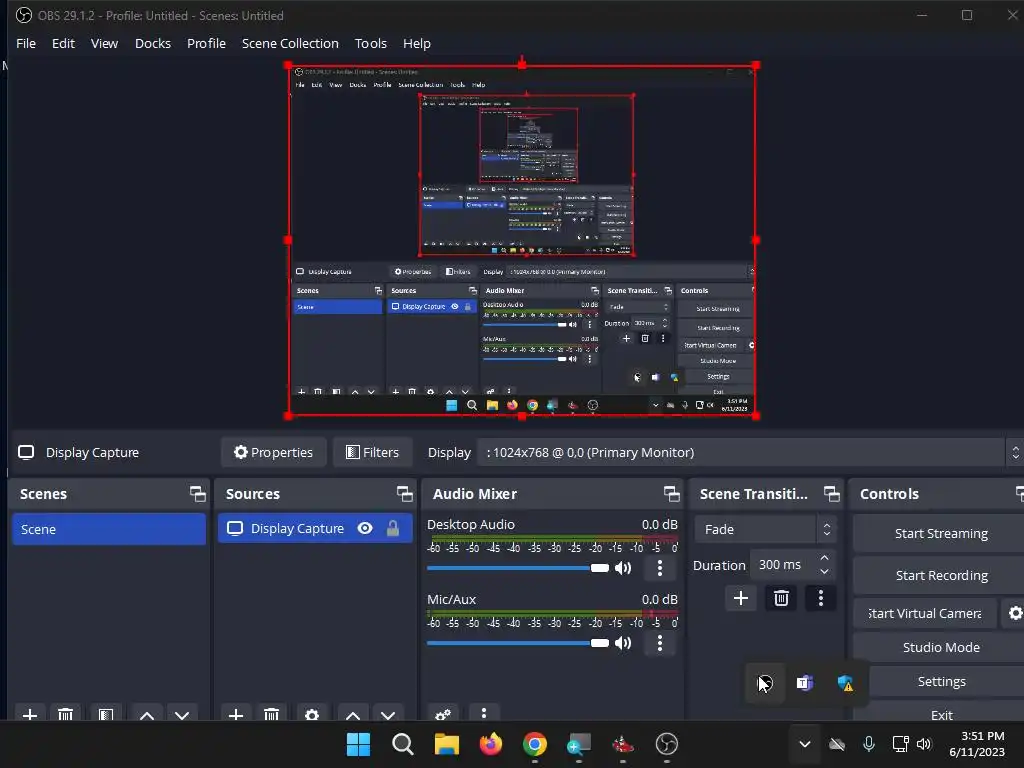Undock the Audio Mixer panel

tap(671, 494)
